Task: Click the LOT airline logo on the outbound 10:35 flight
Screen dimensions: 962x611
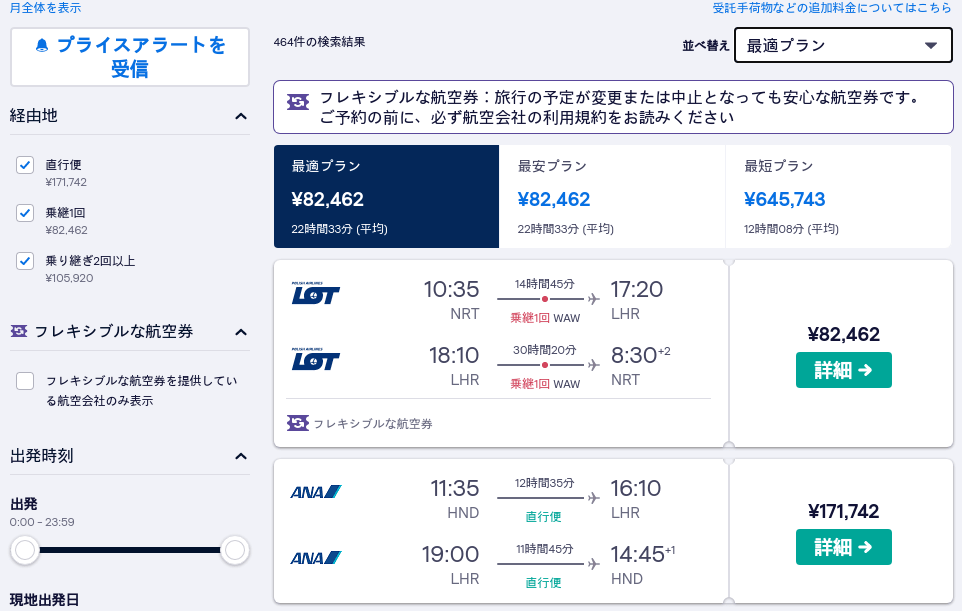Action: pyautogui.click(x=315, y=293)
